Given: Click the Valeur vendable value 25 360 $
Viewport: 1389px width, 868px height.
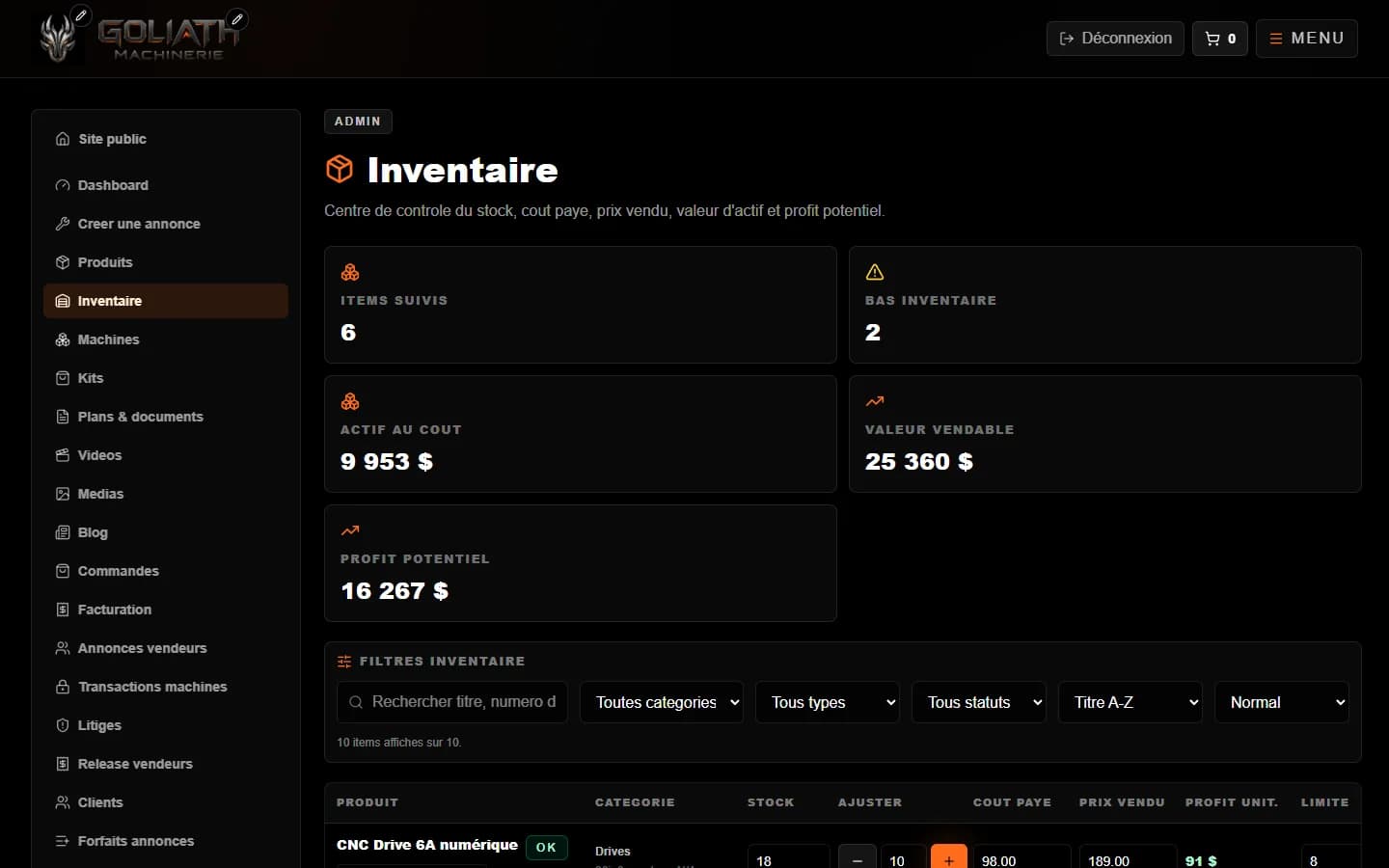Looking at the screenshot, I should coord(919,461).
